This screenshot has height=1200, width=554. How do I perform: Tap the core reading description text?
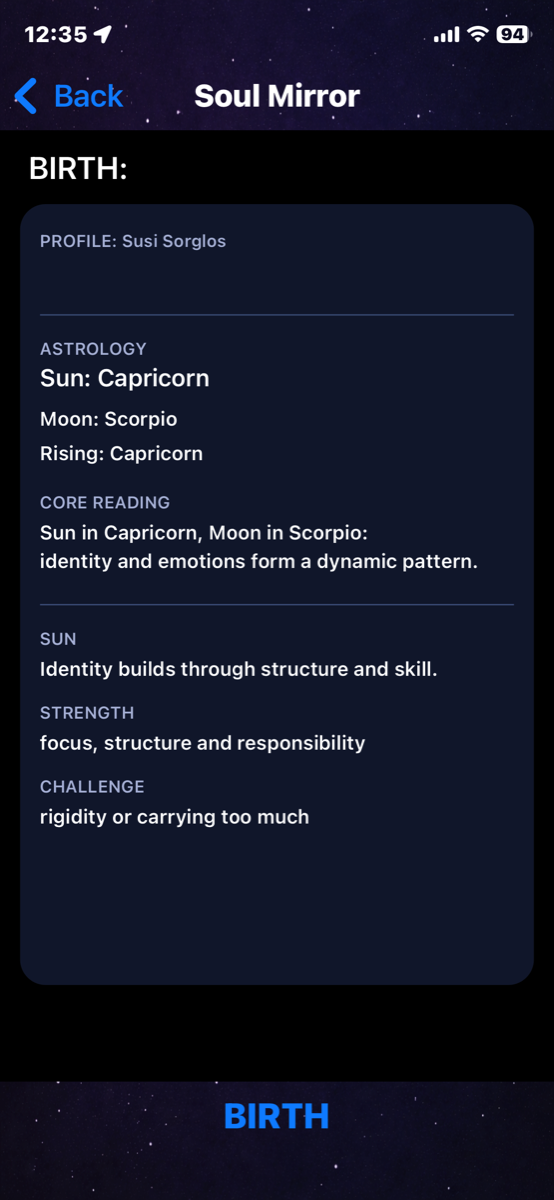[259, 547]
